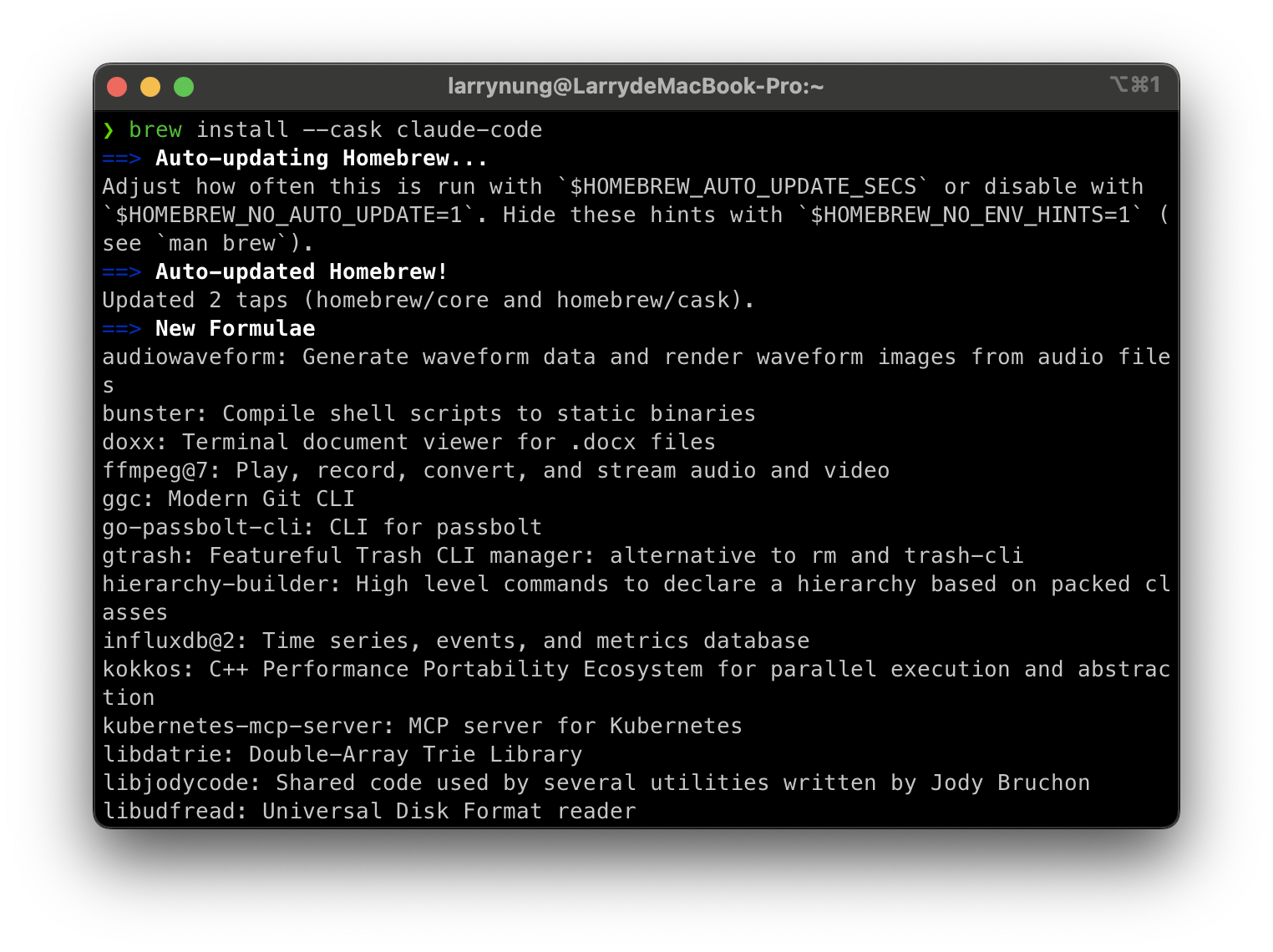
Task: Close the terminal window with red button
Action: [x=117, y=87]
